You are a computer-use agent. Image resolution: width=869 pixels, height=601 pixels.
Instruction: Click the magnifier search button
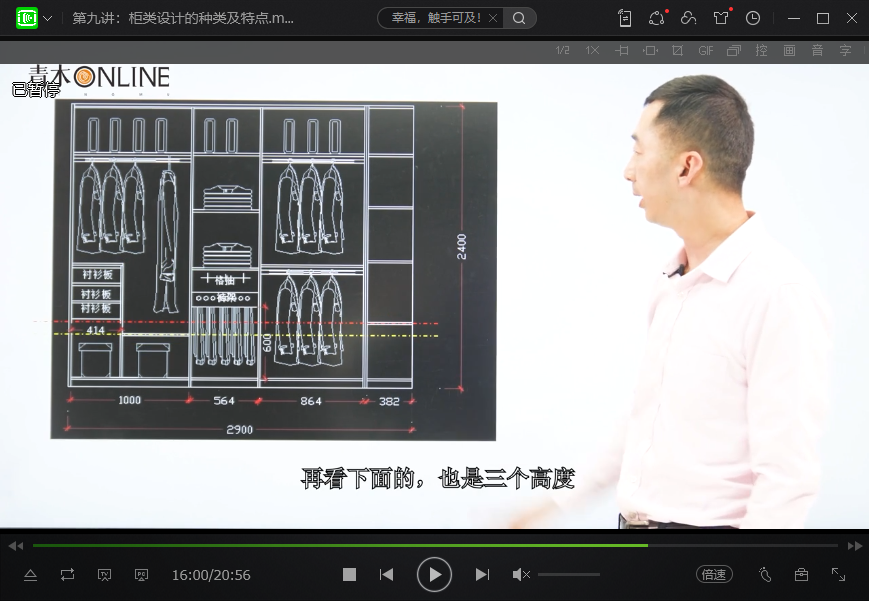click(x=519, y=18)
